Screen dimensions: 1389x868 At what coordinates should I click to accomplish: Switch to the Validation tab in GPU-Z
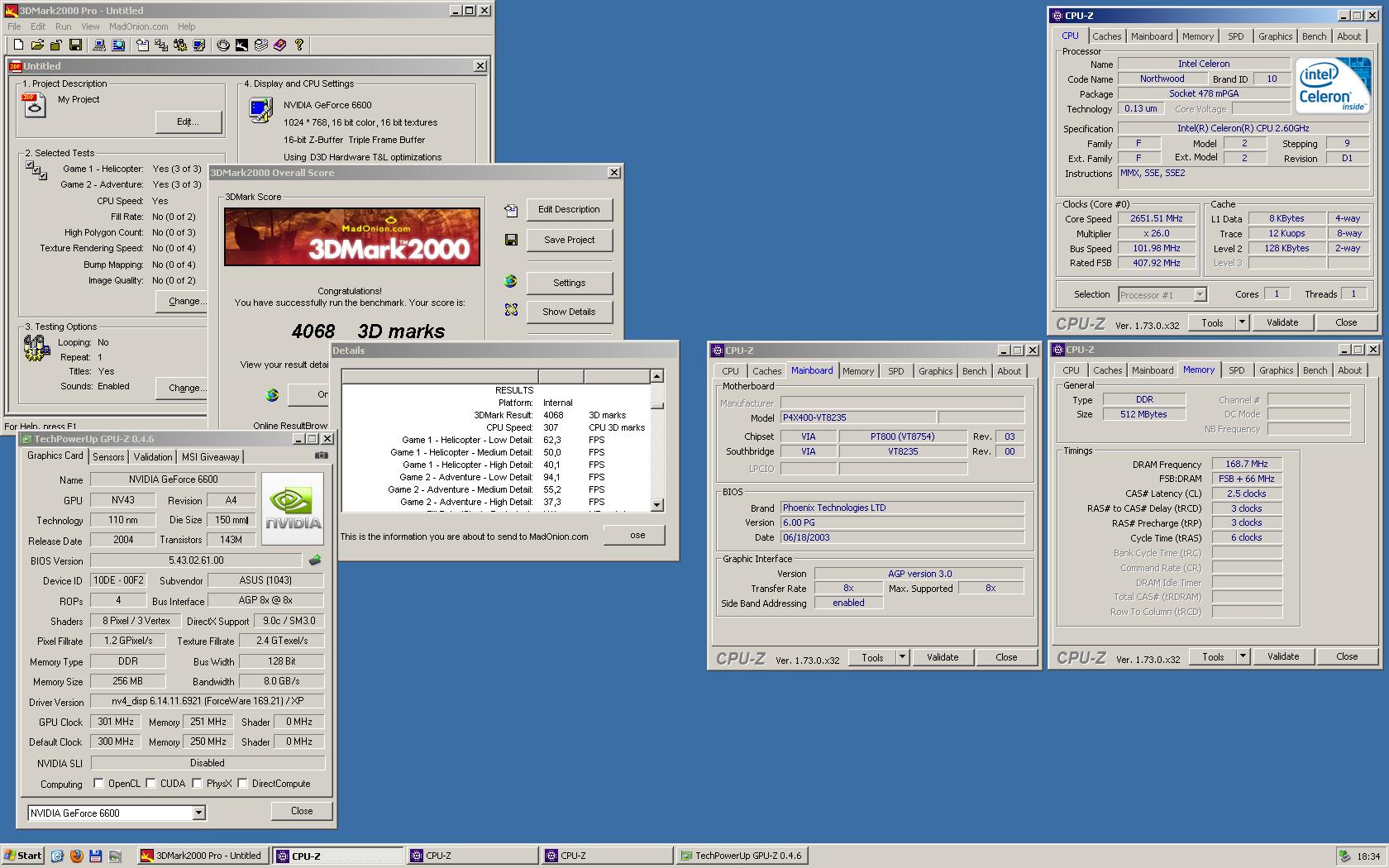[x=153, y=456]
